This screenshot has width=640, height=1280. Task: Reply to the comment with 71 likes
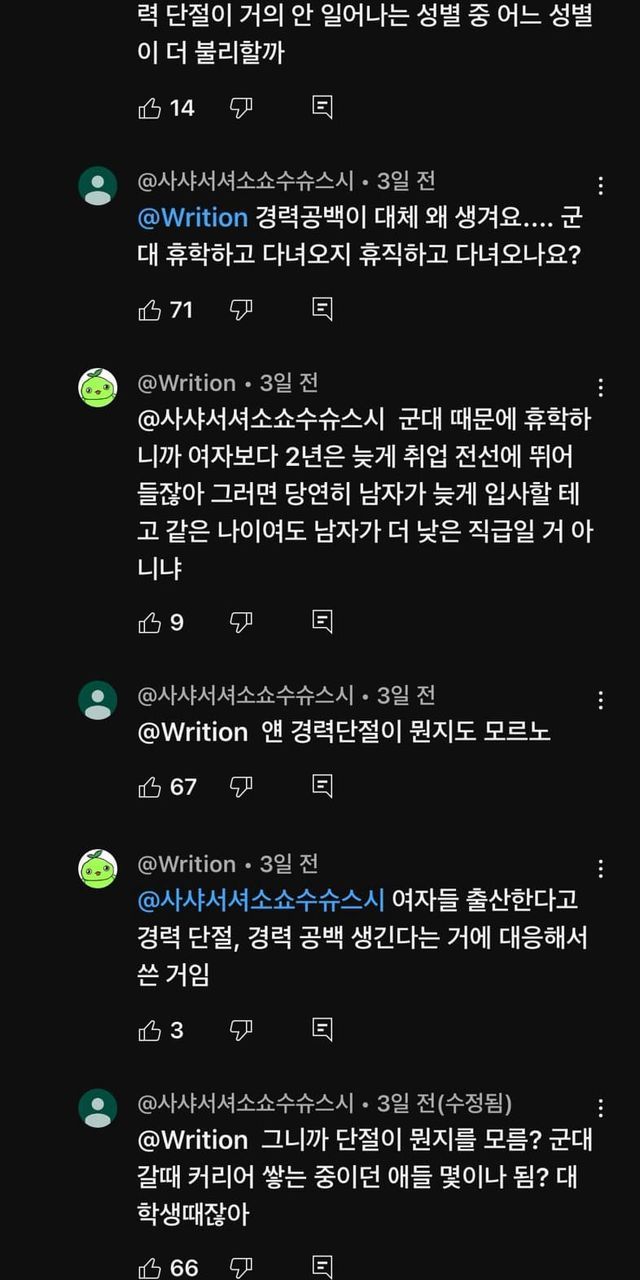tap(322, 310)
